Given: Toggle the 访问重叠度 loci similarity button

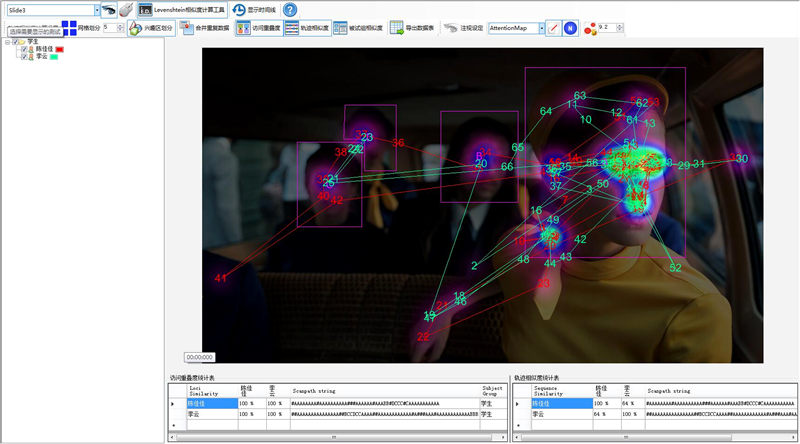Looking at the screenshot, I should [x=259, y=28].
